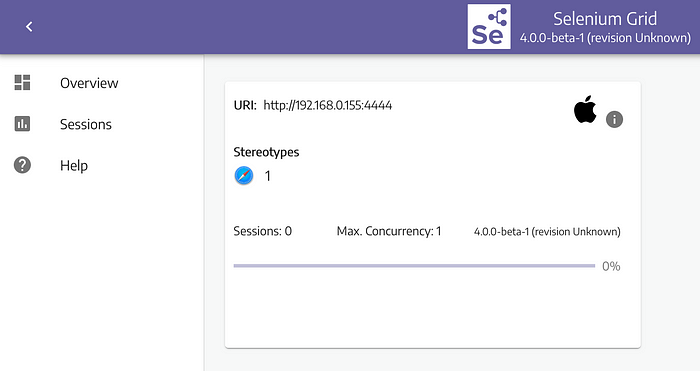Image resolution: width=700 pixels, height=371 pixels.
Task: Open the Sessions menu item
Action: point(86,124)
